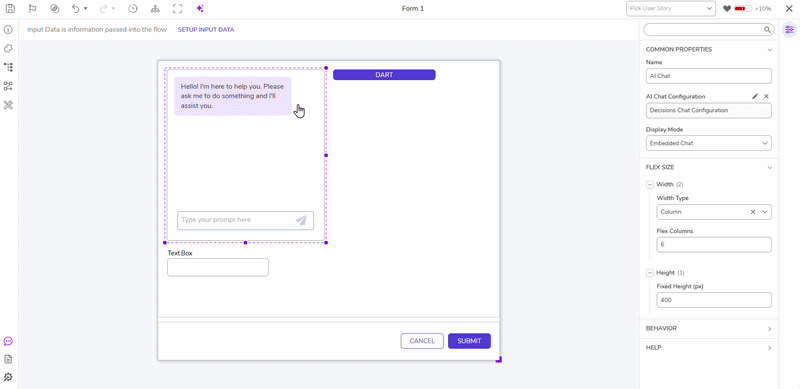Open the puzzle piece components icon

[8, 48]
